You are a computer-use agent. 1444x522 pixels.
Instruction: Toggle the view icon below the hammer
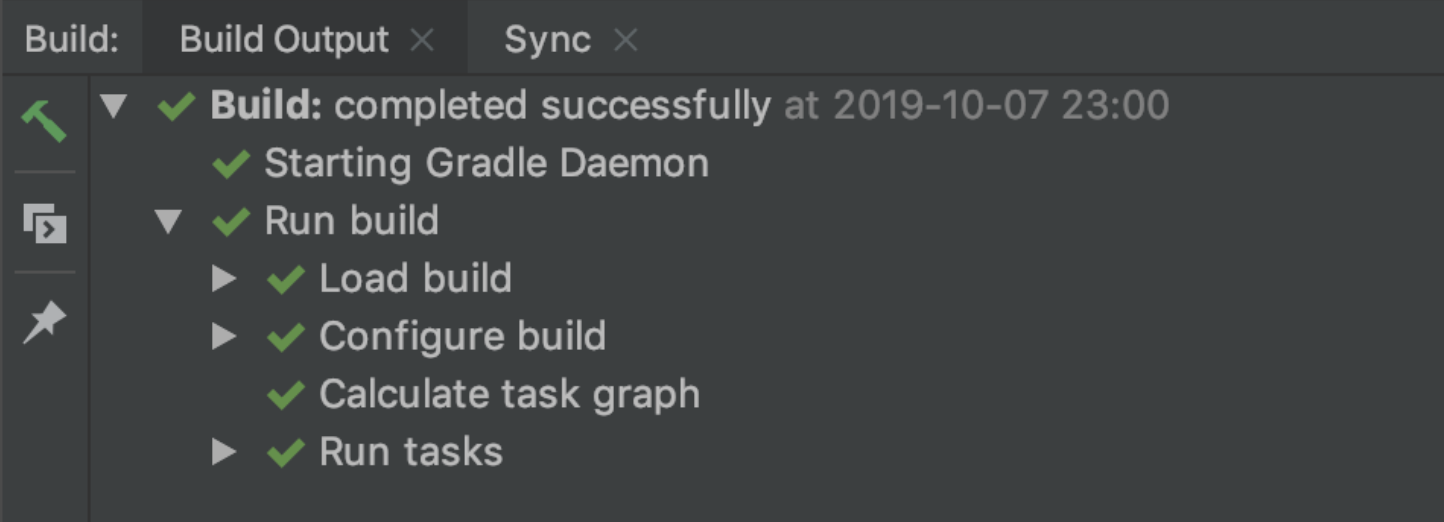tap(45, 223)
